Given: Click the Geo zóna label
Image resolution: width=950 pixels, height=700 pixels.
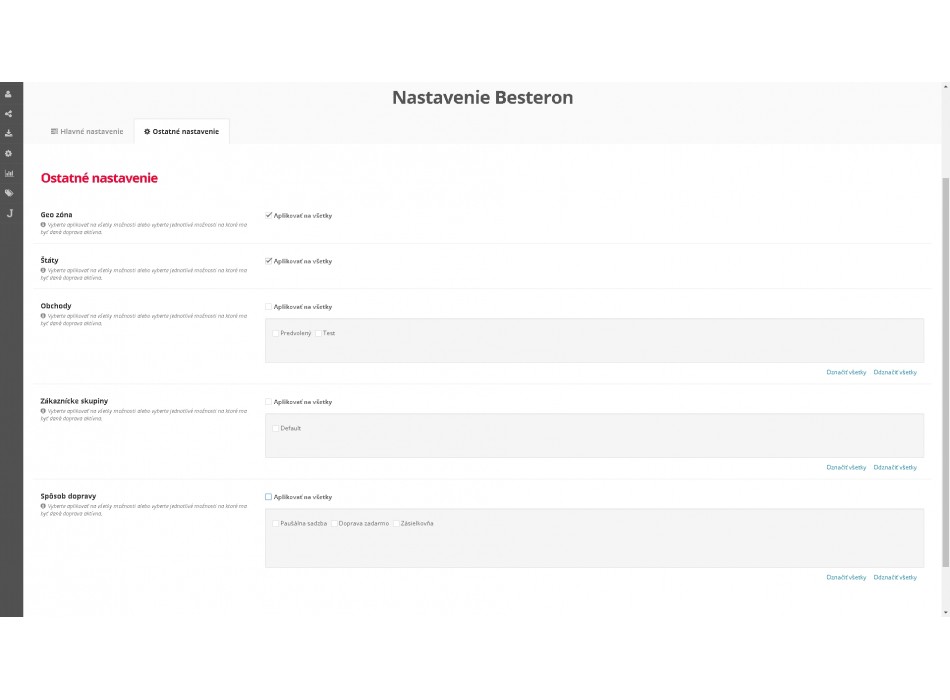Looking at the screenshot, I should click(x=56, y=215).
